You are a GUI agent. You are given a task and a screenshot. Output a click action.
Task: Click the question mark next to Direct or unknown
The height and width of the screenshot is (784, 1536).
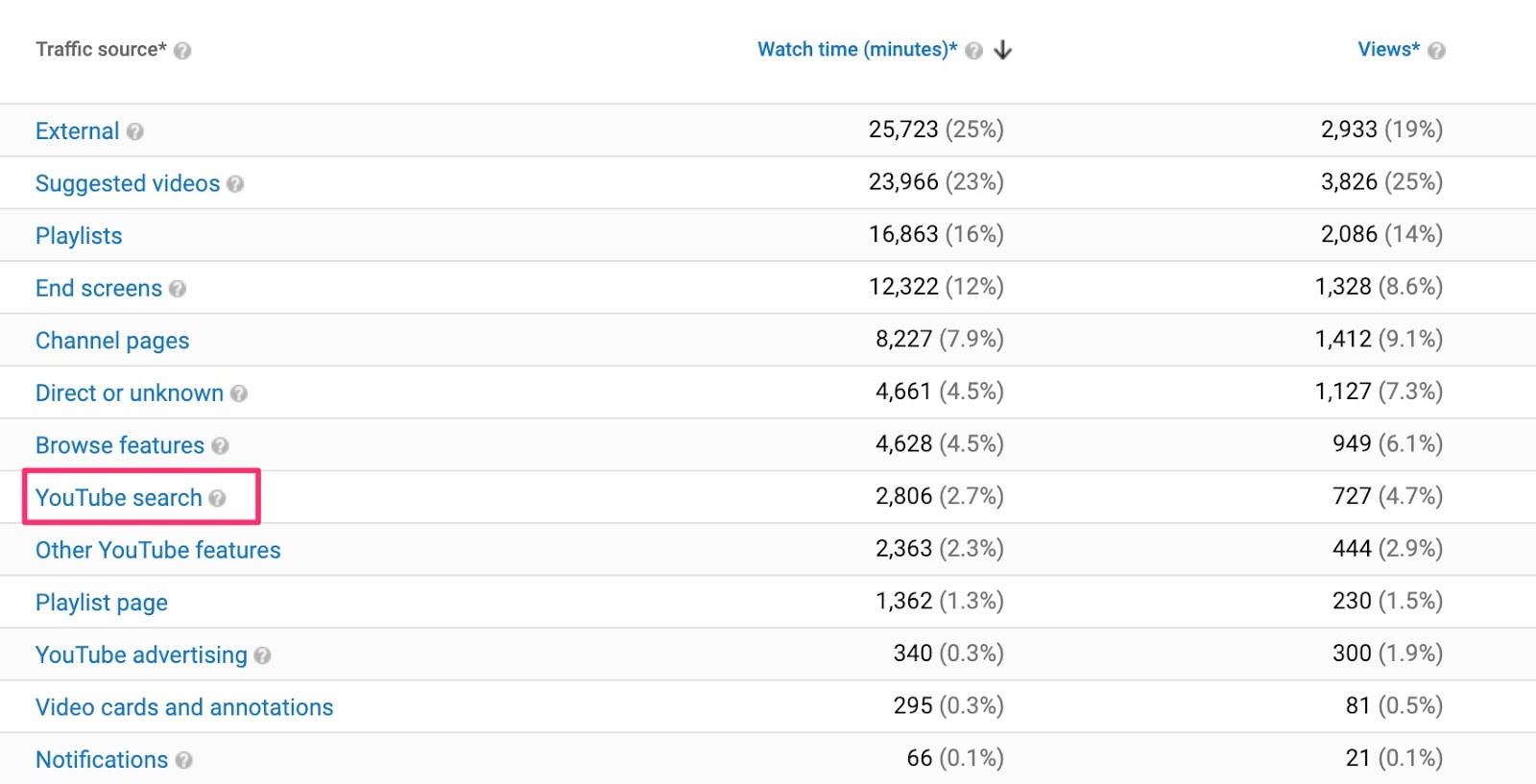pos(240,393)
